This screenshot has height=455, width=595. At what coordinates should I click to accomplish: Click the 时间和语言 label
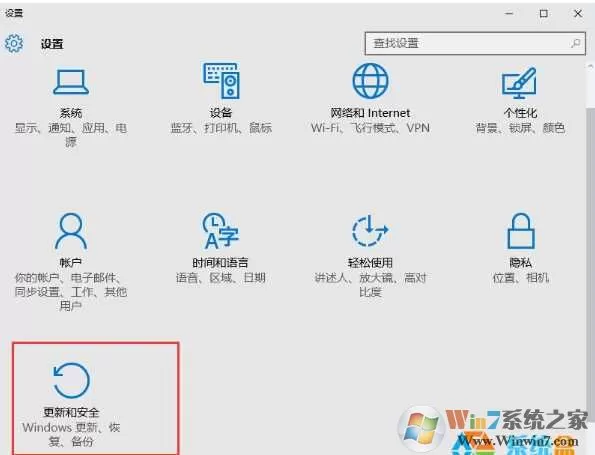click(220, 262)
